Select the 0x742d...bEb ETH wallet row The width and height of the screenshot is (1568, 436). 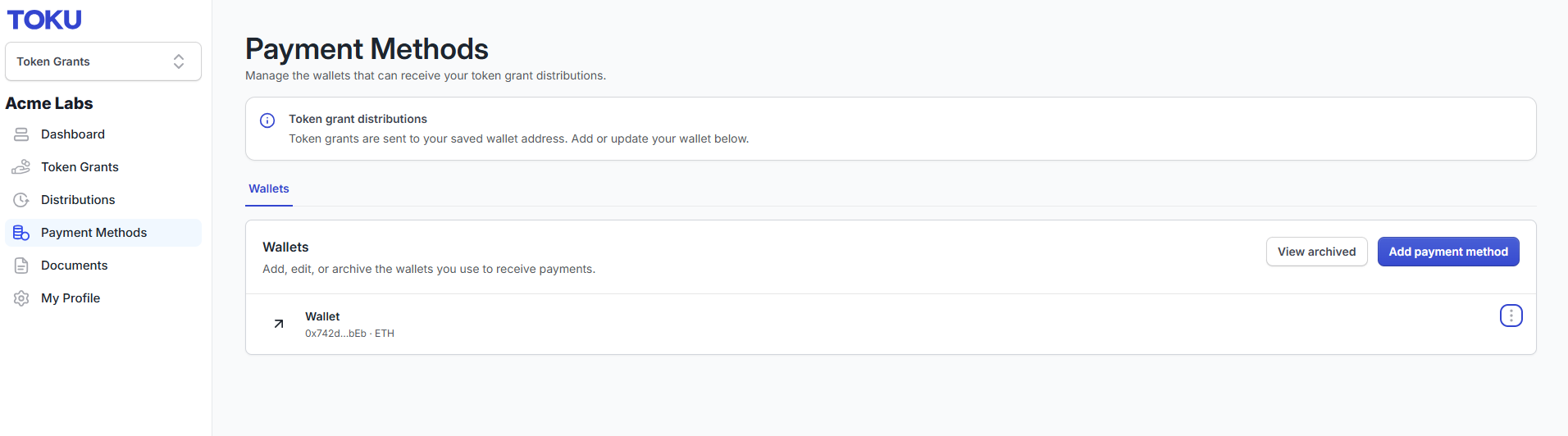[891, 325]
